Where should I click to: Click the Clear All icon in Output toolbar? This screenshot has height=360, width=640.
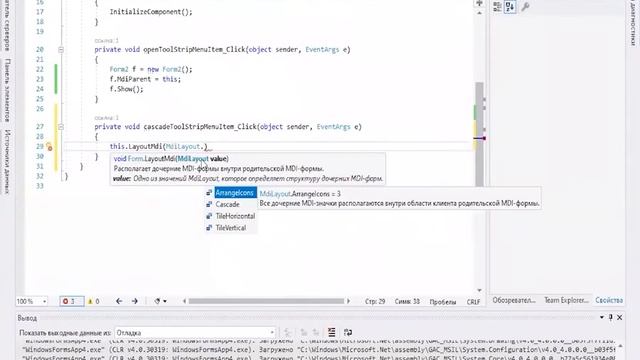(x=331, y=333)
